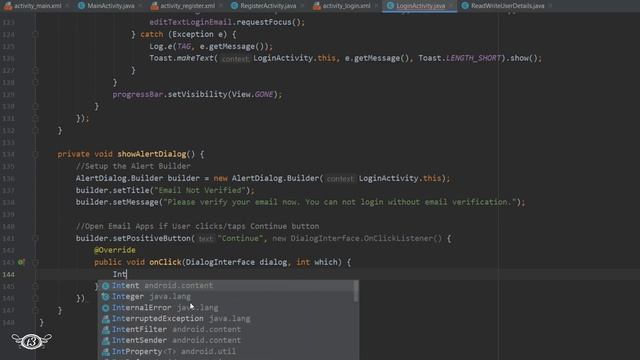Place cursor after typed 'Int' on line 144
Image resolution: width=640 pixels, height=360 pixels.
127,274
